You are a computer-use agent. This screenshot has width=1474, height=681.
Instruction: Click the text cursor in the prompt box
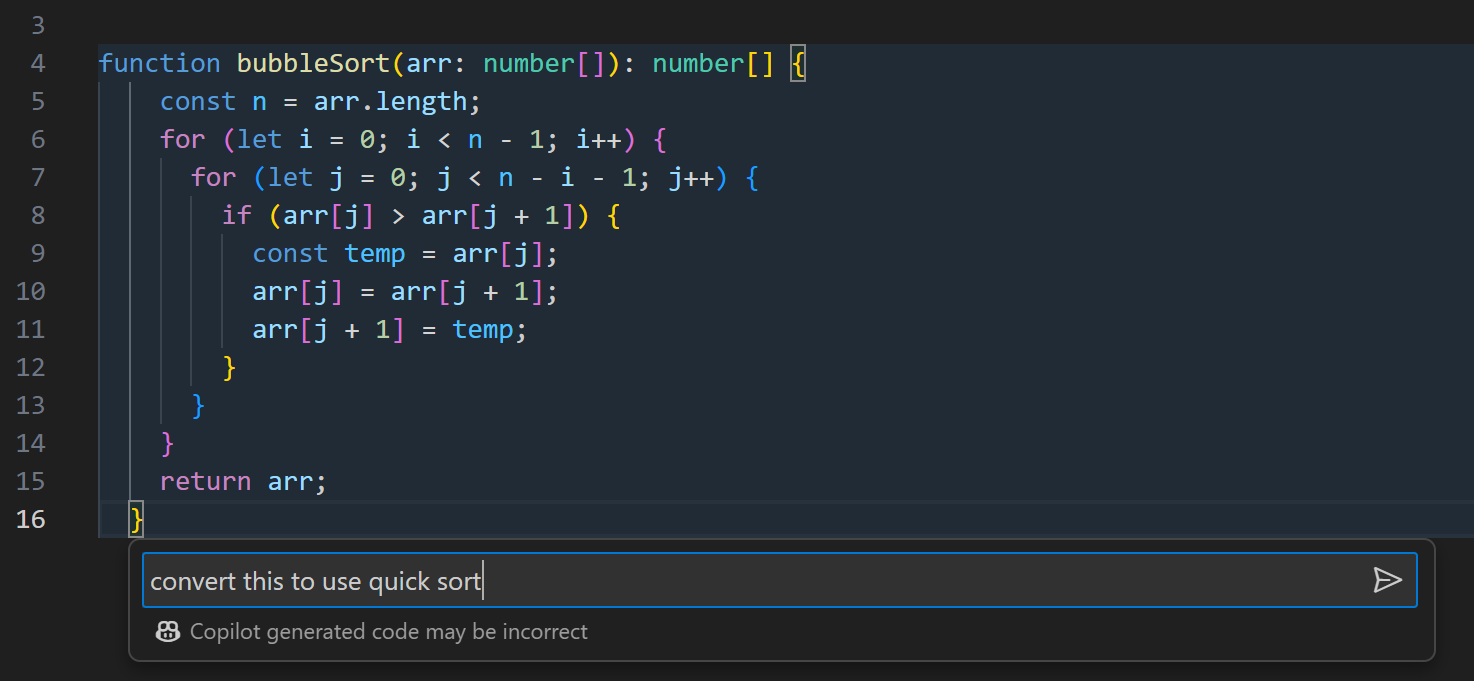(x=484, y=579)
